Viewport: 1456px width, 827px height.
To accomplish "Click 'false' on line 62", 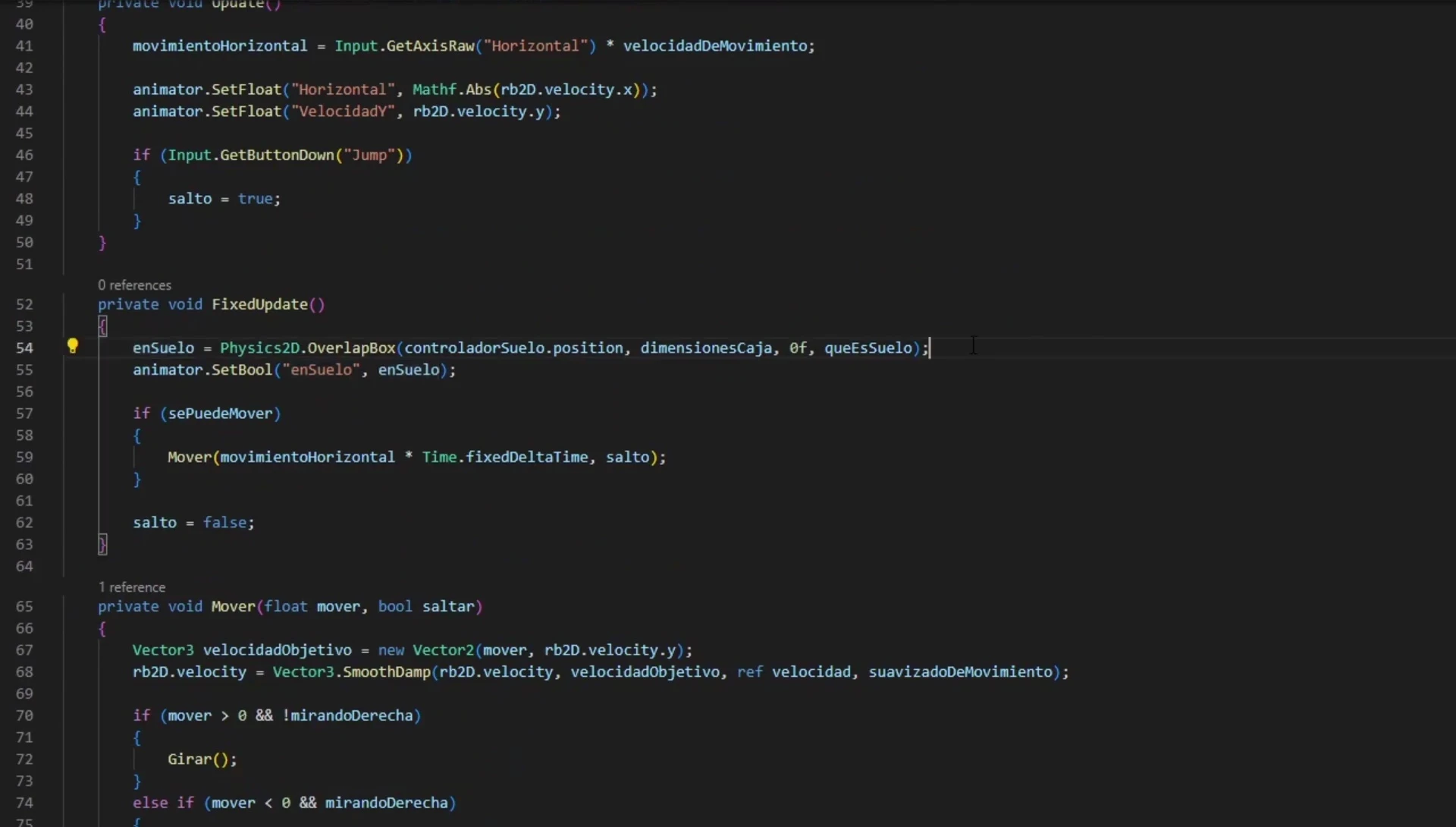I will click(224, 523).
